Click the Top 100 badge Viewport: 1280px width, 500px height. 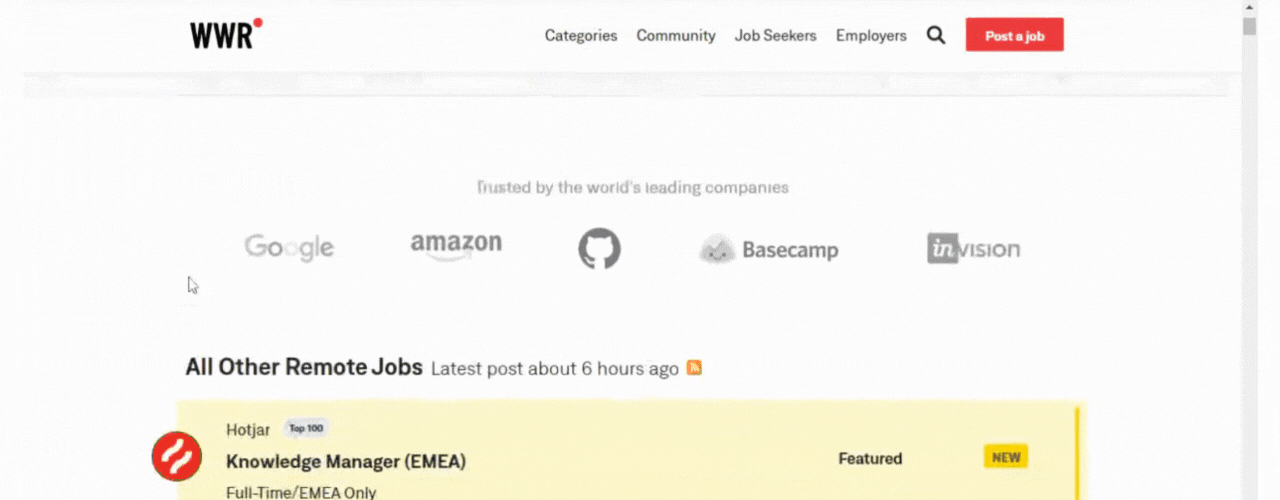coord(306,428)
